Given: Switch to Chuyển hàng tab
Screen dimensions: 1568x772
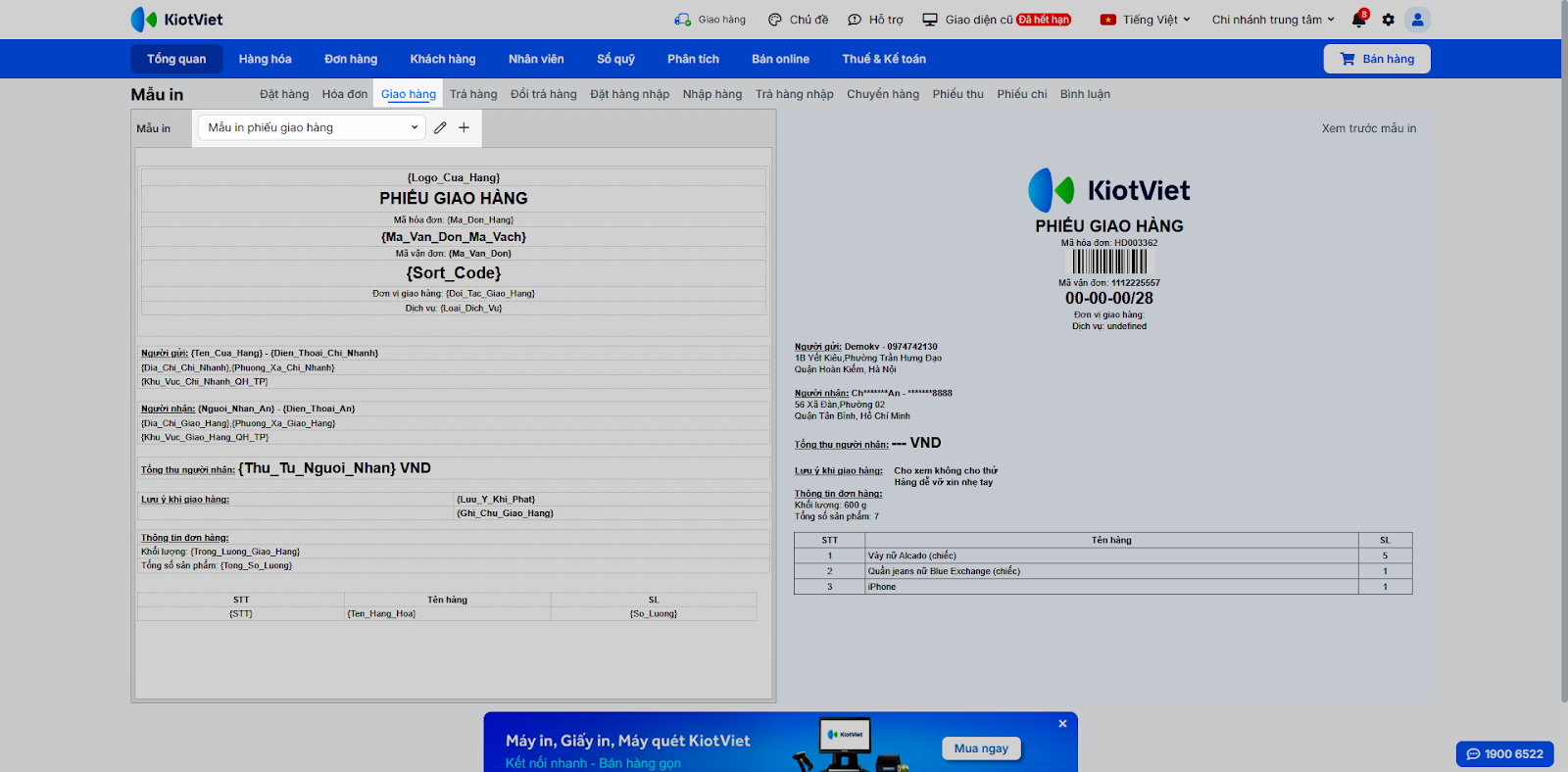Looking at the screenshot, I should click(x=883, y=94).
